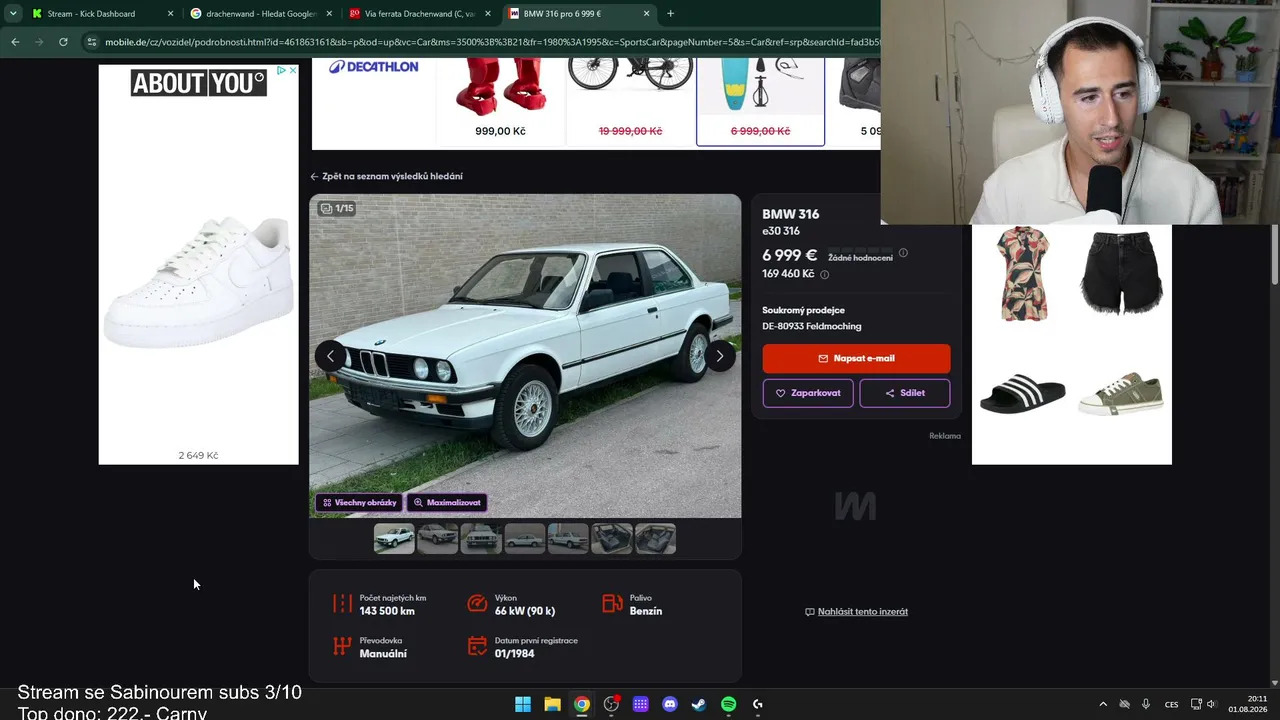The height and width of the screenshot is (720, 1280).
Task: Close the About You advertisement
Action: coord(292,70)
